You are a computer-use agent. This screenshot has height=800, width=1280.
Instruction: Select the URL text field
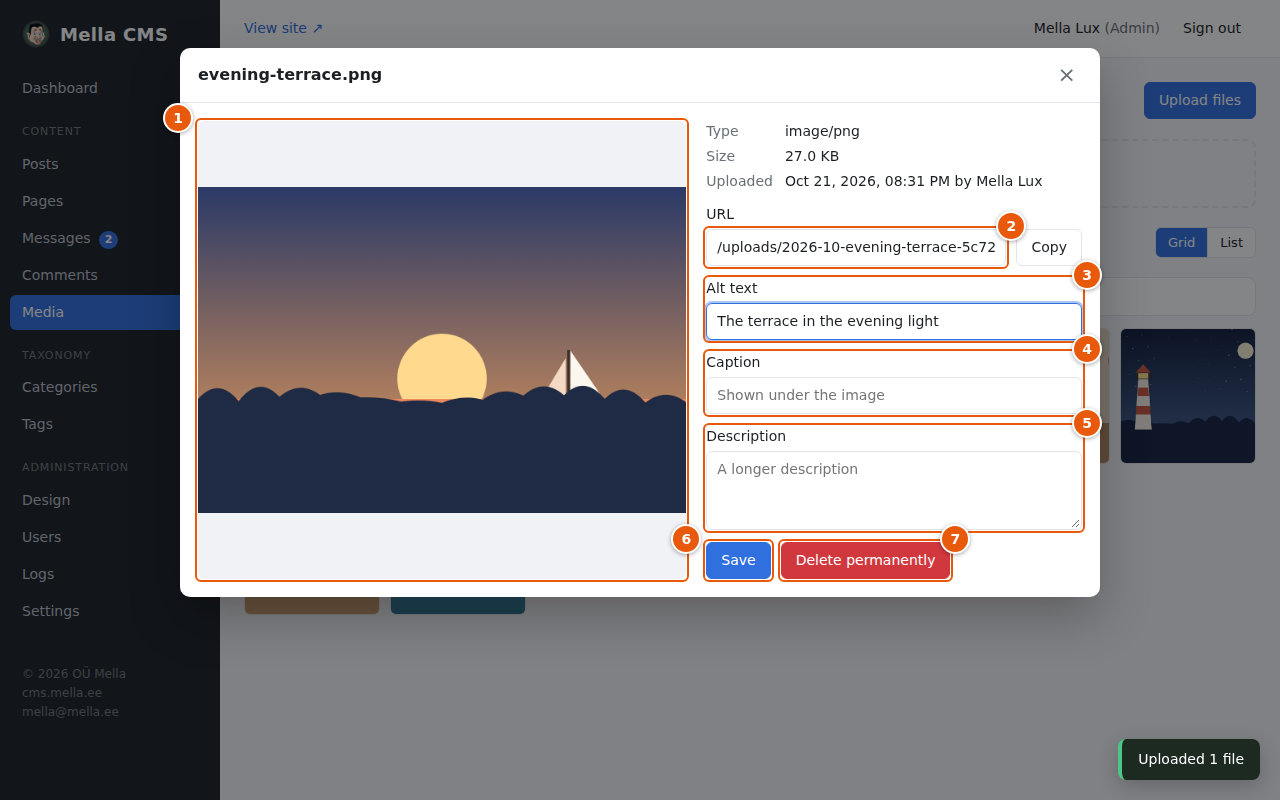[x=856, y=247]
